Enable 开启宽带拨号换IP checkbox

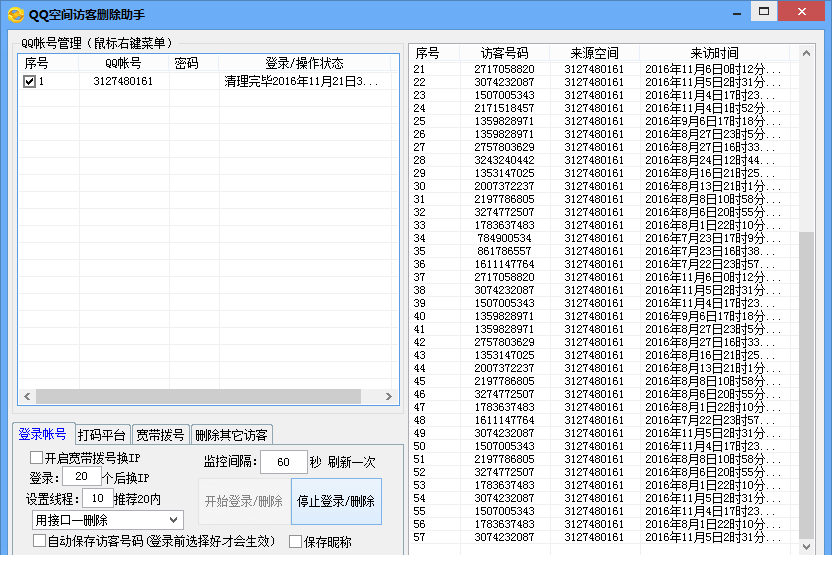[36, 458]
